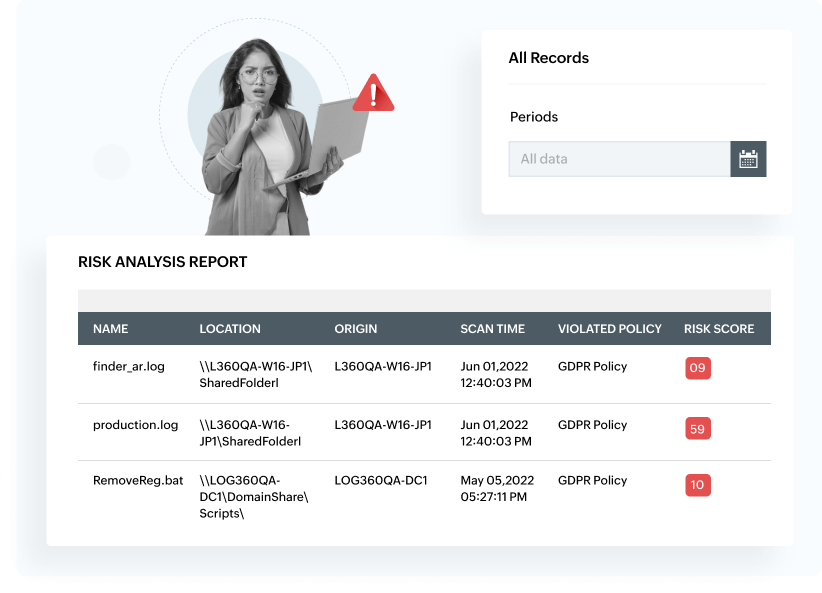822x593 pixels.
Task: Click inside the All data input box
Action: [620, 158]
